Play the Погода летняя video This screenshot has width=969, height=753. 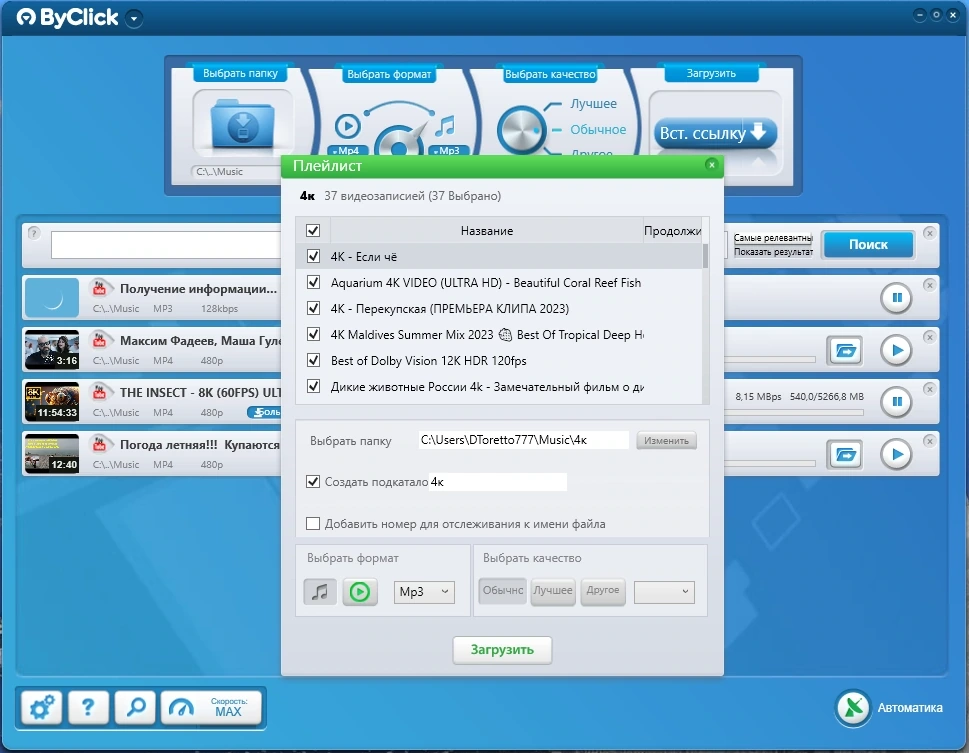click(x=896, y=454)
